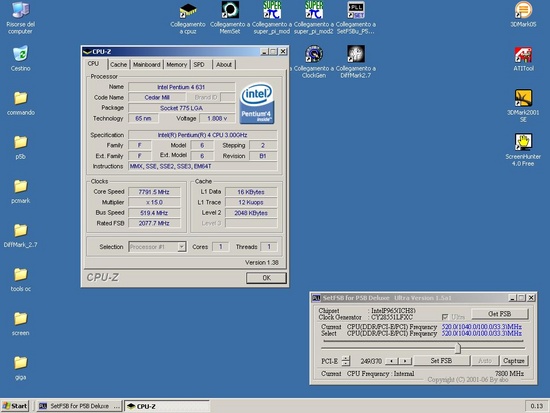550x413 pixels.
Task: Click the Set FSB button
Action: [x=441, y=360]
